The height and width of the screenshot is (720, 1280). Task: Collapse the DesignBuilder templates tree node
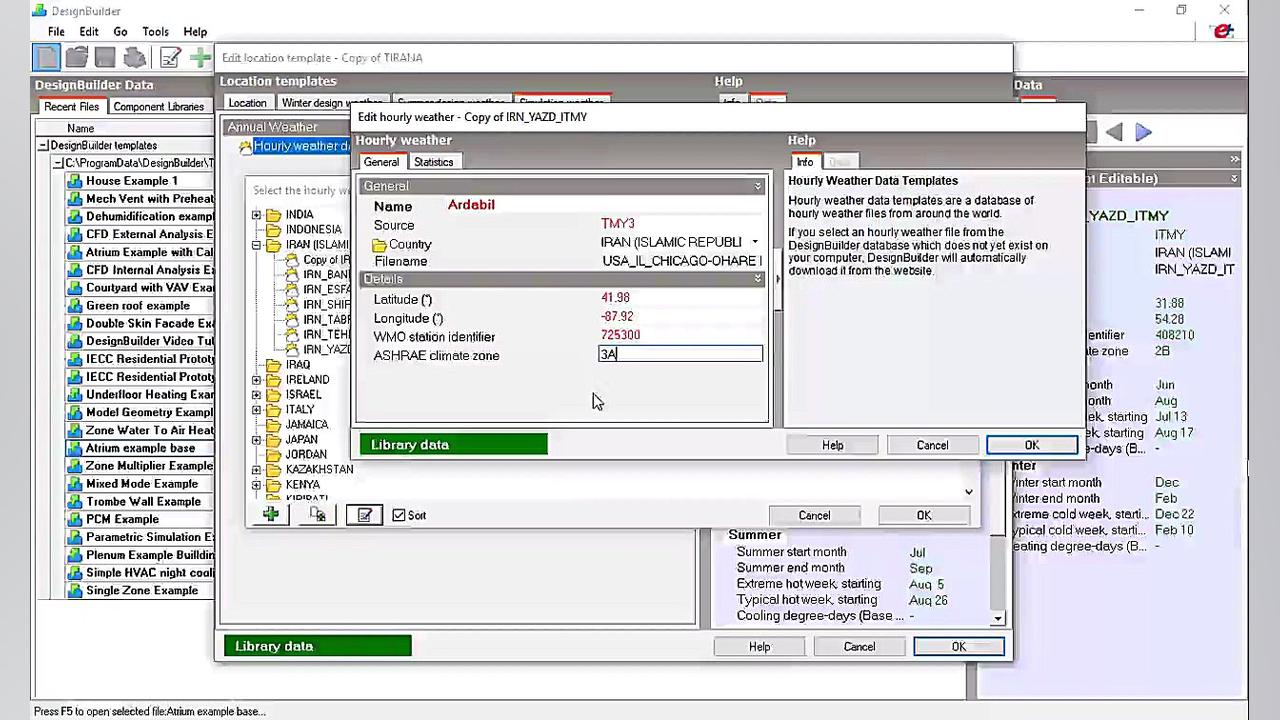tap(44, 146)
